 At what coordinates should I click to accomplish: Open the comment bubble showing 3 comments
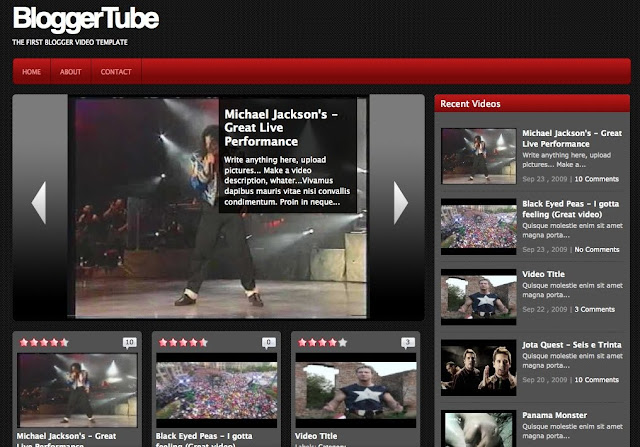click(x=408, y=342)
